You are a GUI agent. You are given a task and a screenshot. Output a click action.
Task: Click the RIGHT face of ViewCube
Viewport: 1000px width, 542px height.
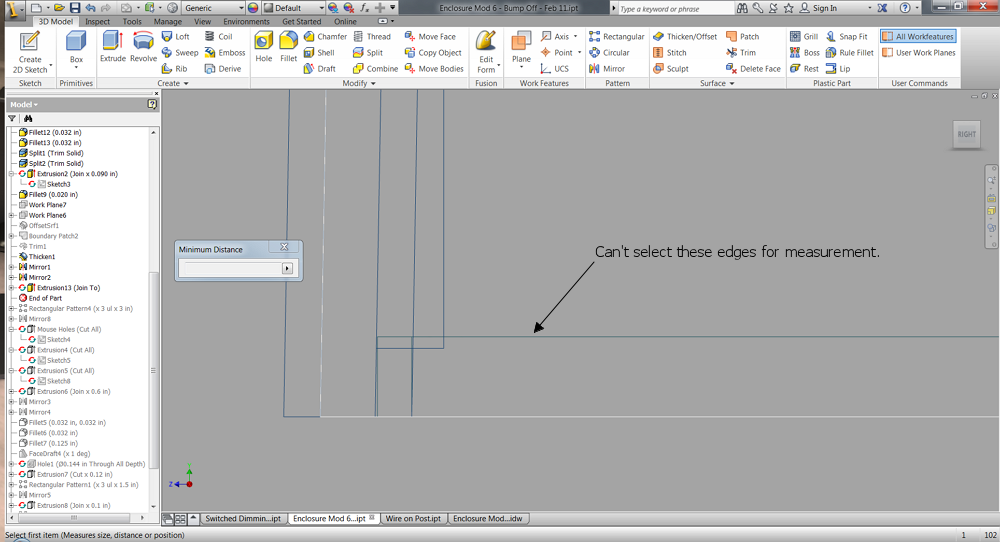pyautogui.click(x=966, y=134)
